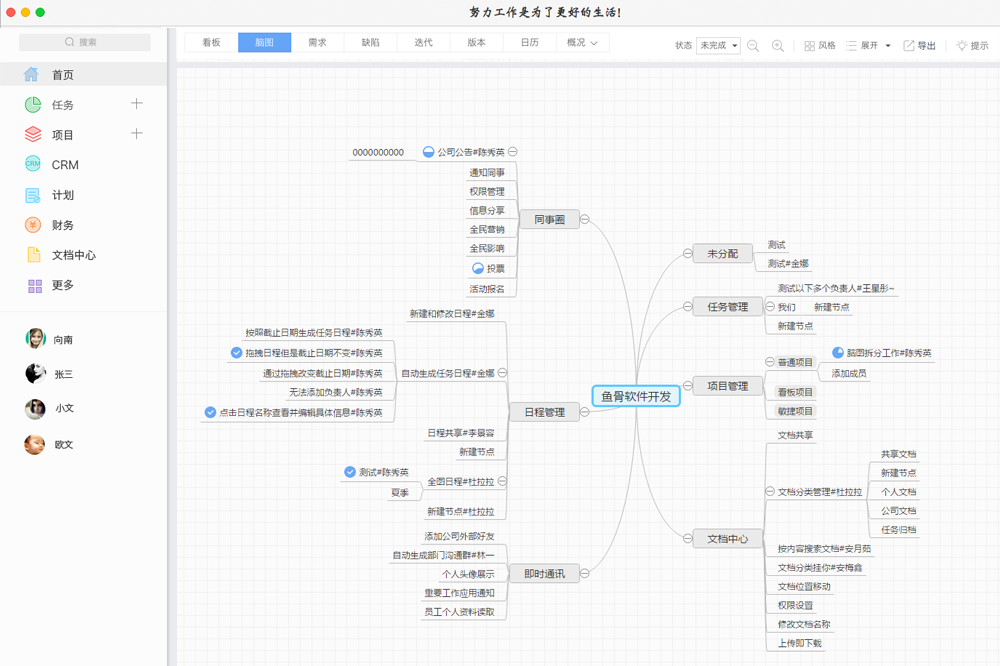
Task: Click the 搜索 search field
Action: [85, 42]
